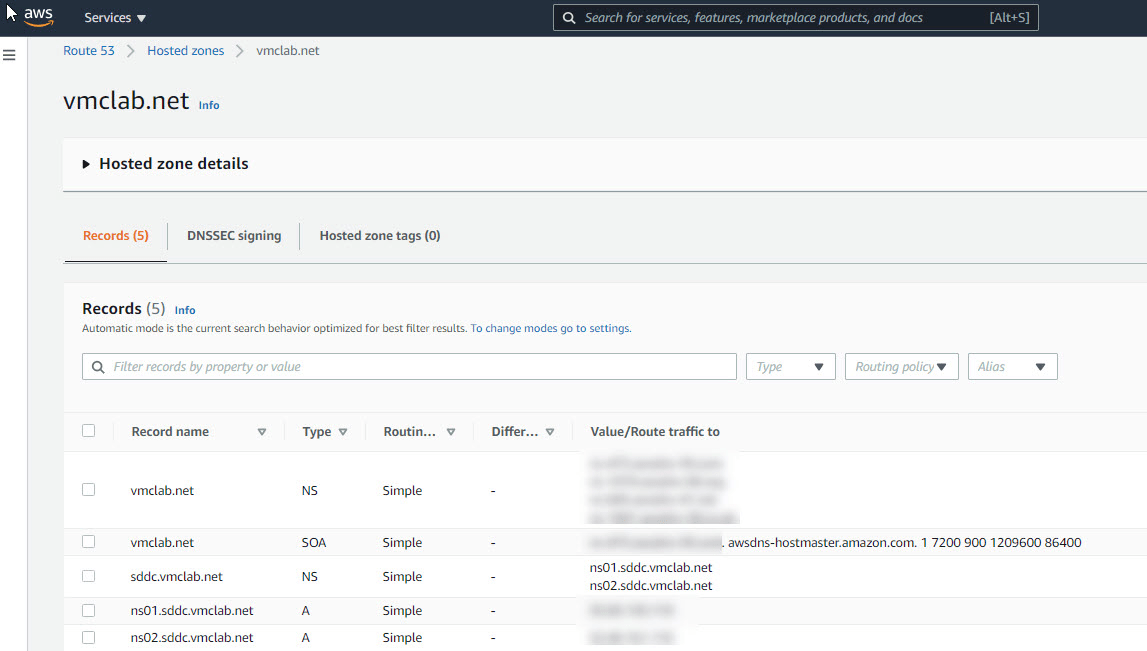Click the search magnifier in the top bar
This screenshot has width=1147, height=651.
point(568,18)
